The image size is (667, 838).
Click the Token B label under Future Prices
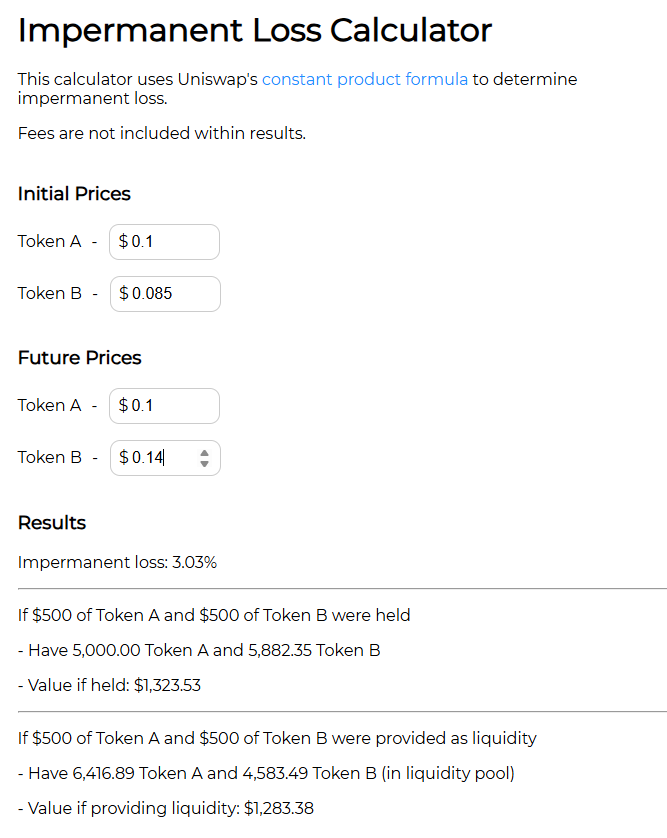point(49,458)
